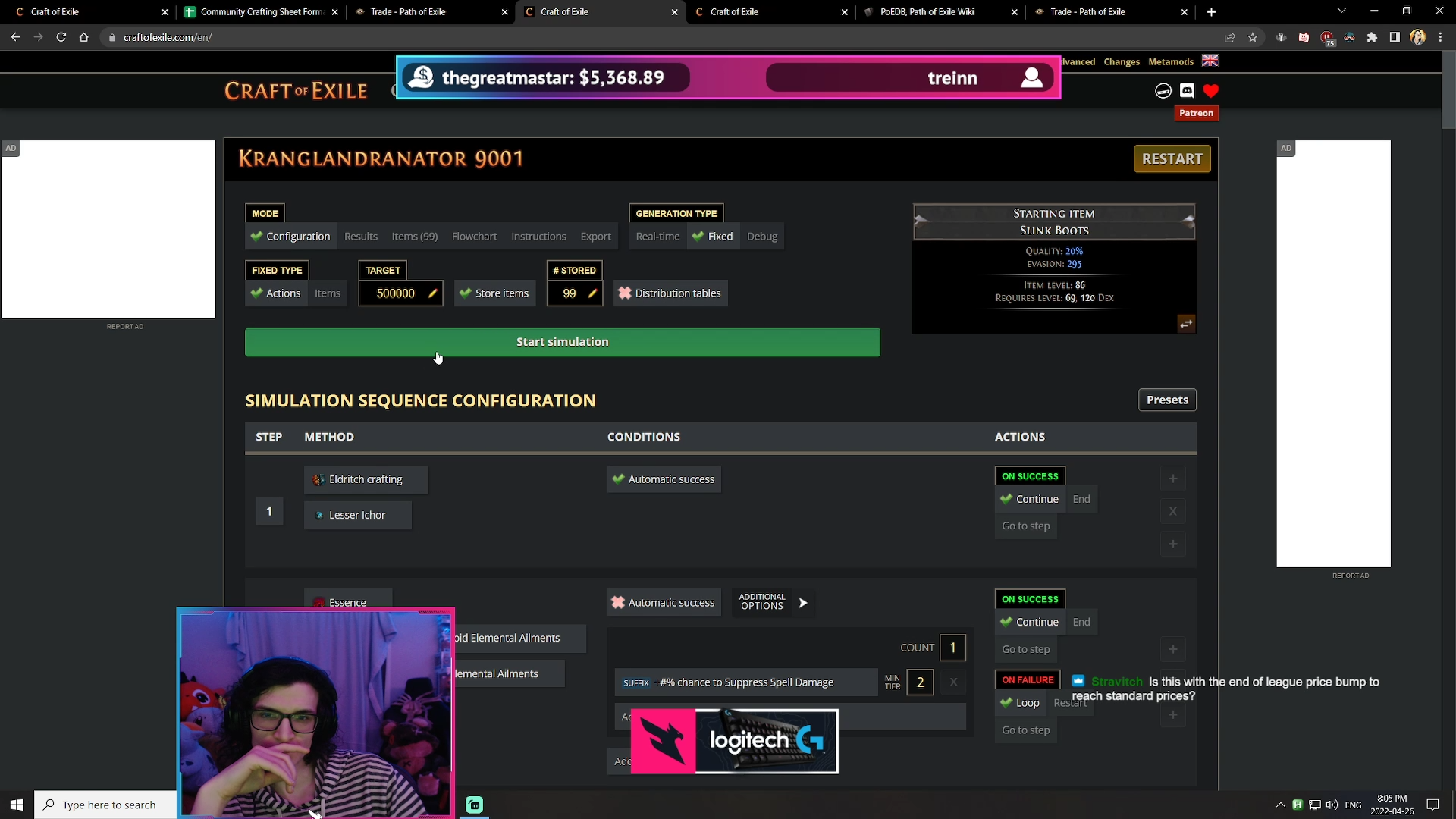This screenshot has width=1456, height=819.
Task: Add step above using top plus icon
Action: (x=1172, y=479)
